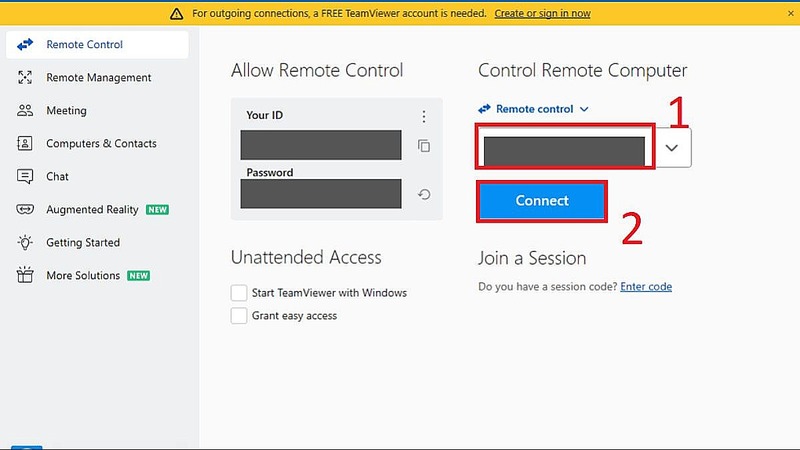The height and width of the screenshot is (450, 800).
Task: Refresh the password with the regenerate icon
Action: 424,195
